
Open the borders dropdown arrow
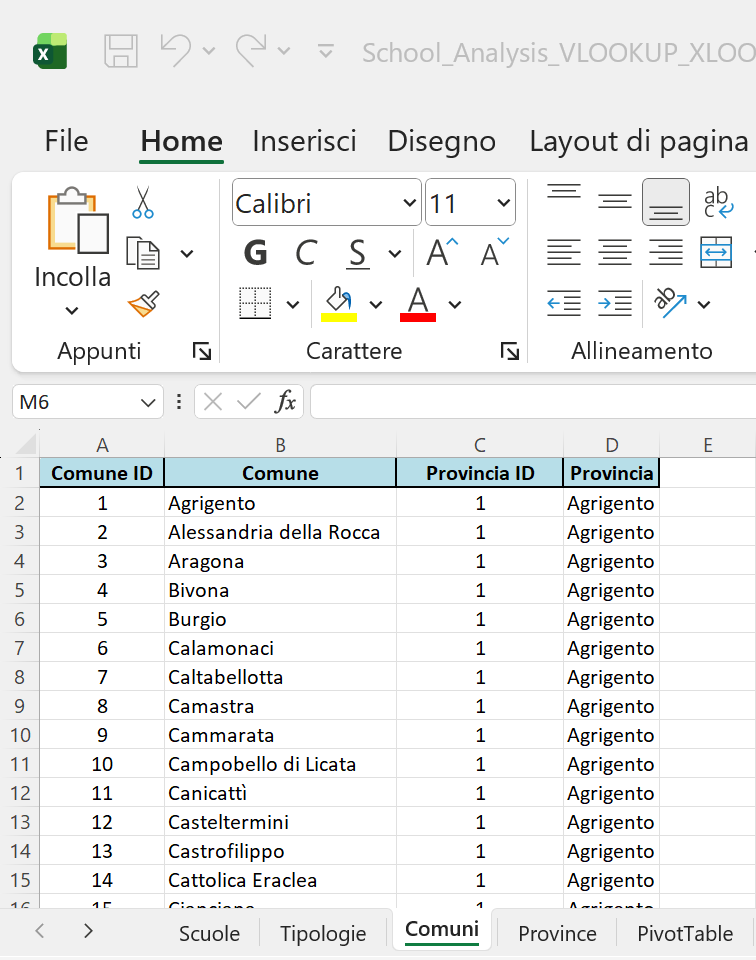coord(293,302)
